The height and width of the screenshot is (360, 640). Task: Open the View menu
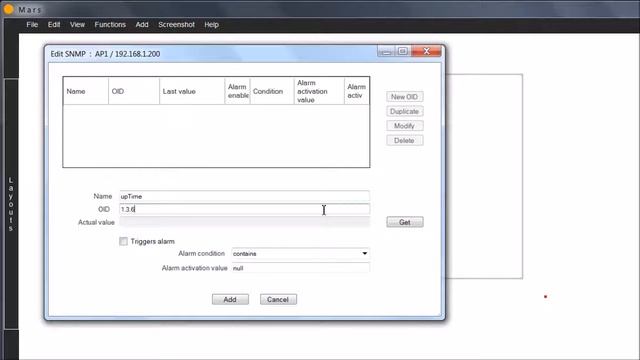(77, 24)
